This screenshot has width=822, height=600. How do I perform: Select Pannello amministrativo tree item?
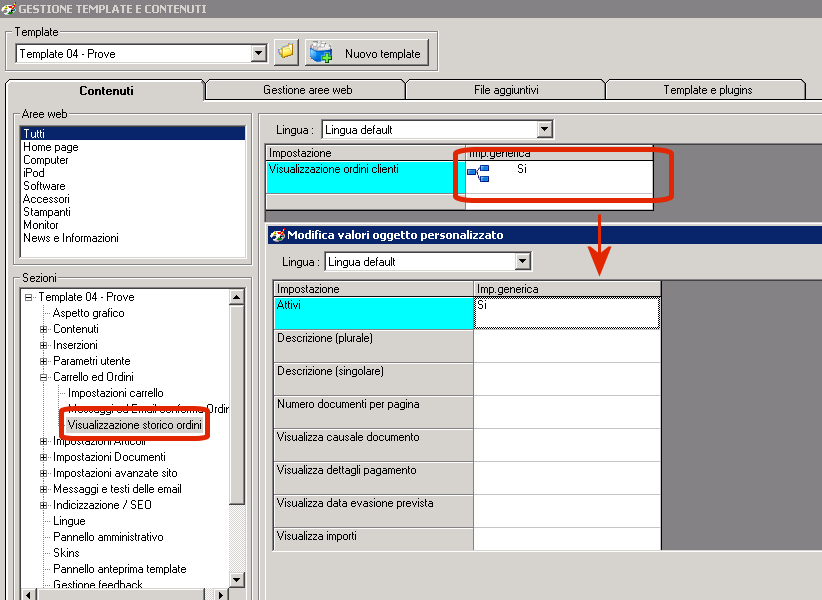point(108,537)
